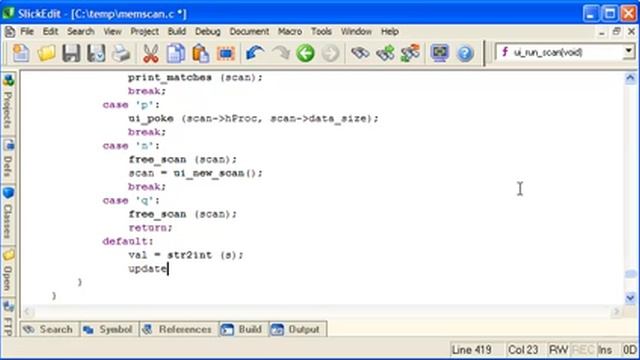Click the Find Next binoculars icon
Viewport: 640px width, 360px height.
click(385, 53)
